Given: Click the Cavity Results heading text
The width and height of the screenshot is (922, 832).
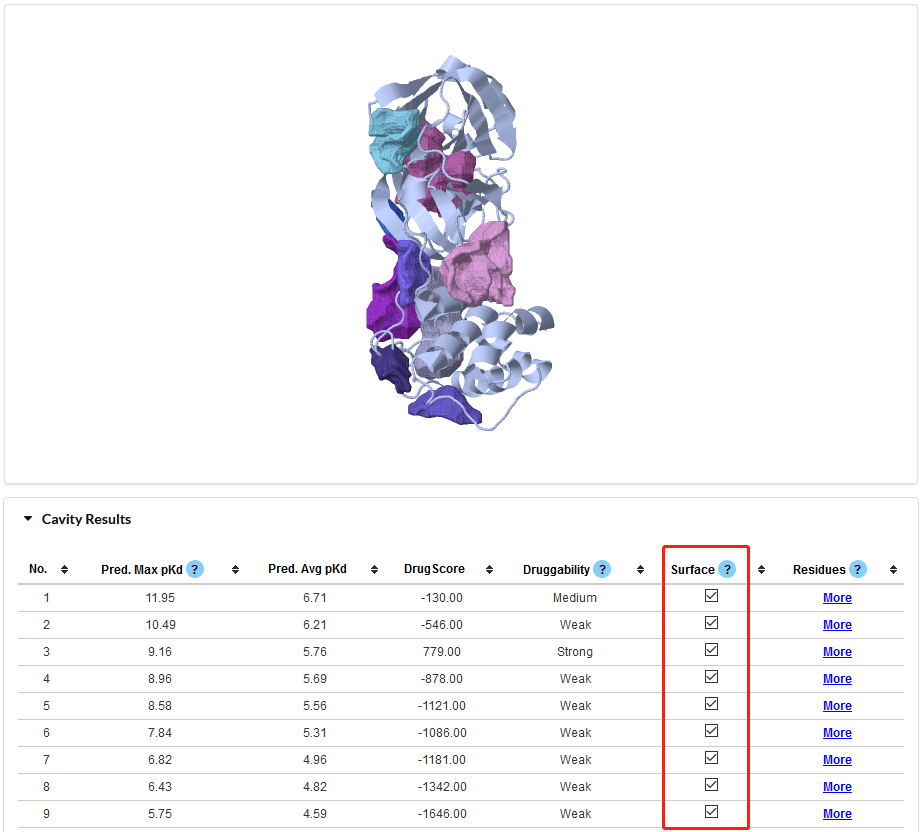Looking at the screenshot, I should pos(86,519).
